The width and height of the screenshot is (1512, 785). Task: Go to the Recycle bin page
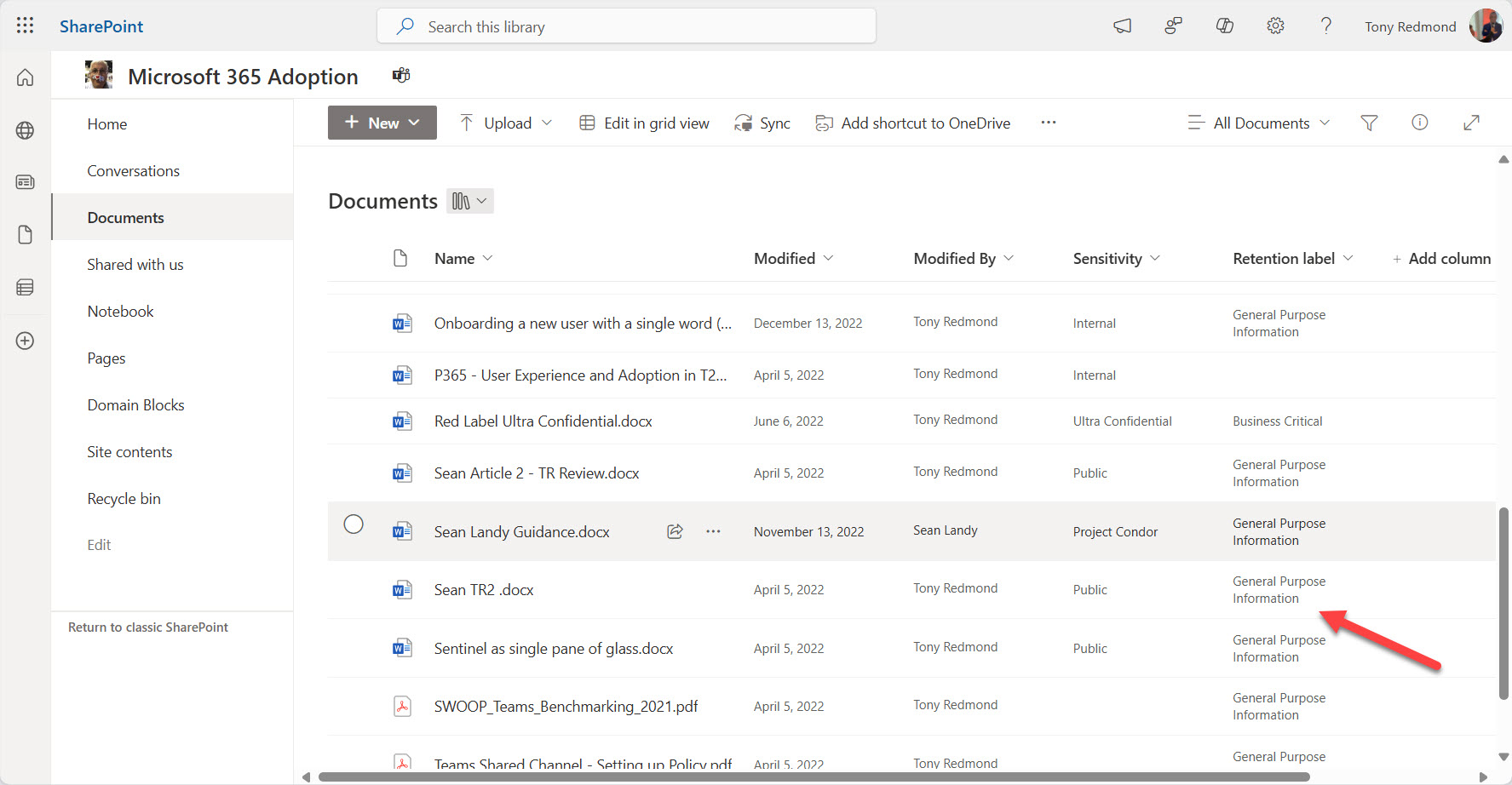coord(124,498)
